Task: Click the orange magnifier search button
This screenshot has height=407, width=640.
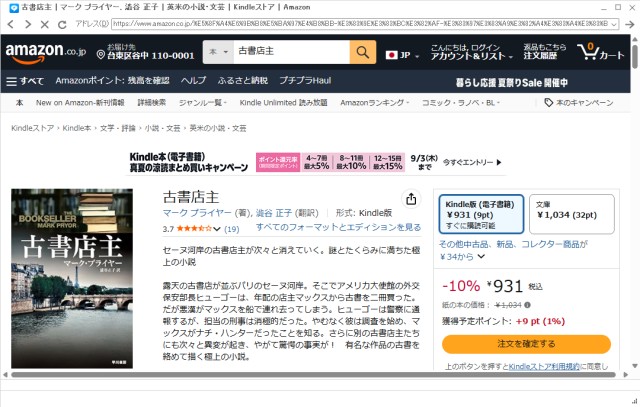Action: click(362, 52)
